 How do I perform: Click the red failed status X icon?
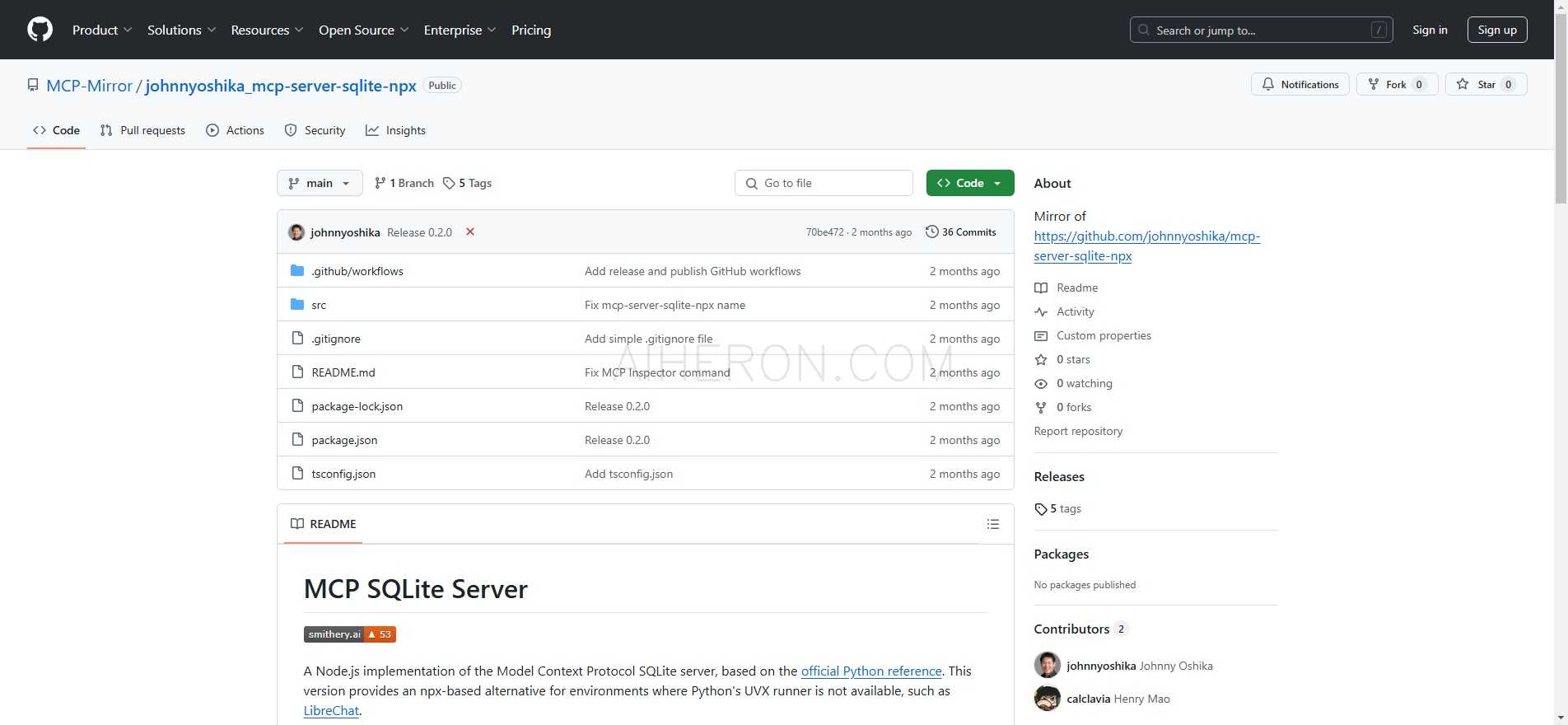[x=470, y=232]
